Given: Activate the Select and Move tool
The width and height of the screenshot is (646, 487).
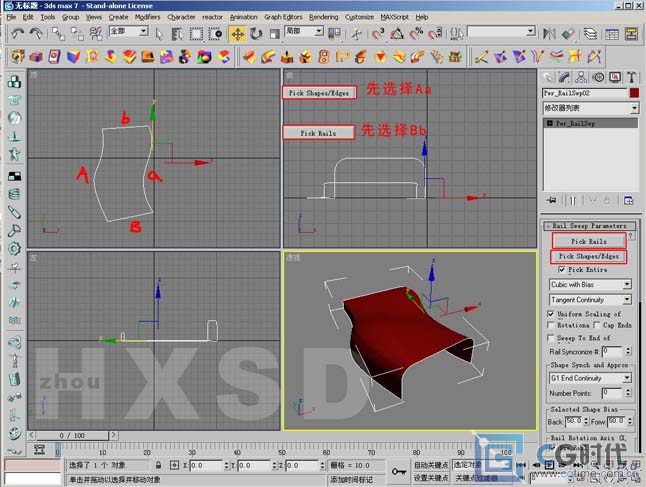Looking at the screenshot, I should click(x=238, y=34).
